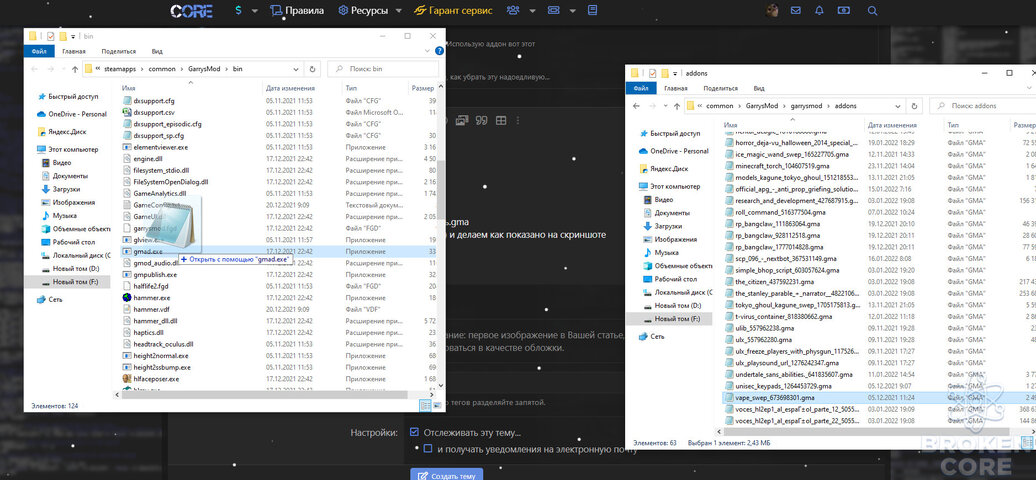Click help question icon in bin window
Viewport: 1036px width, 480px height.
(x=439, y=51)
